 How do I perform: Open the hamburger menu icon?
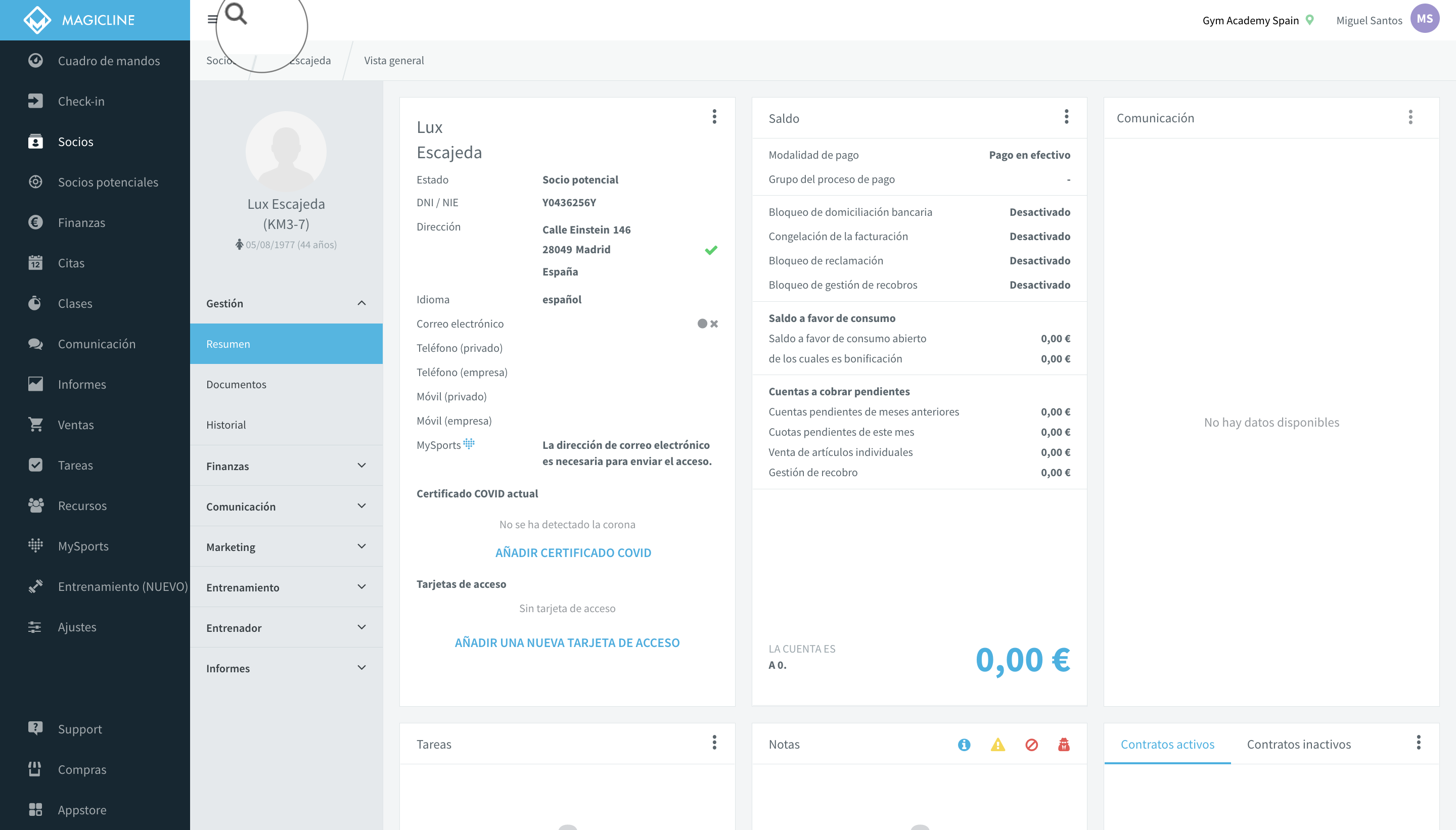click(212, 20)
